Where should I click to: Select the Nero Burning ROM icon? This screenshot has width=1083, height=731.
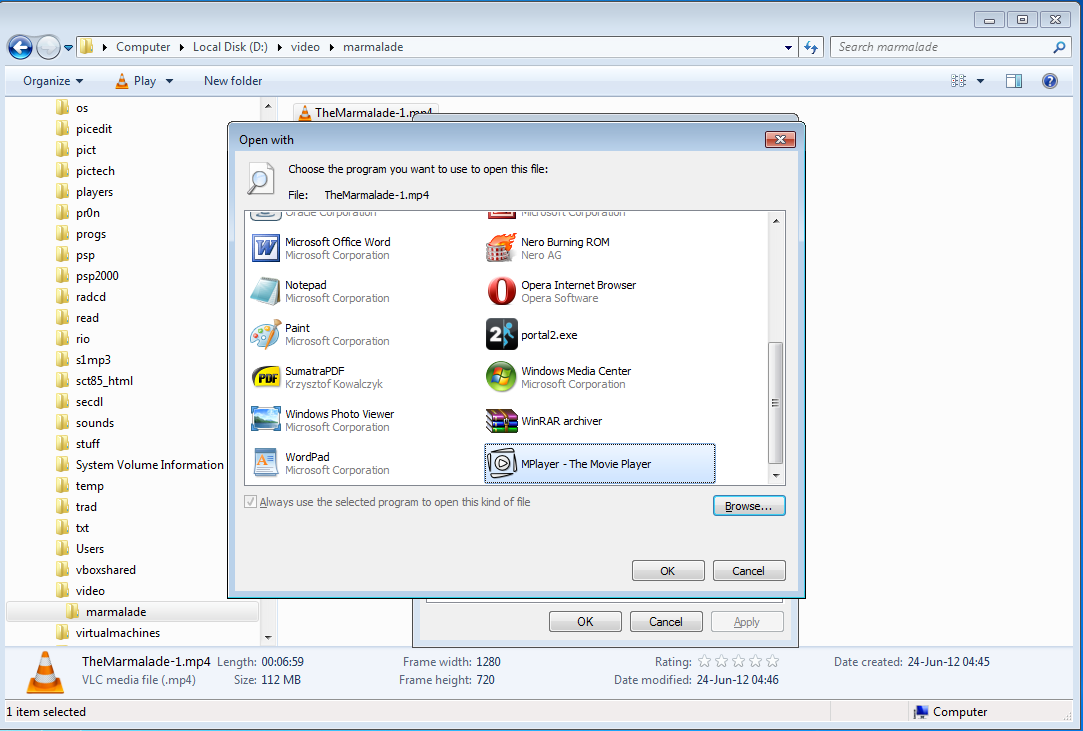(501, 248)
